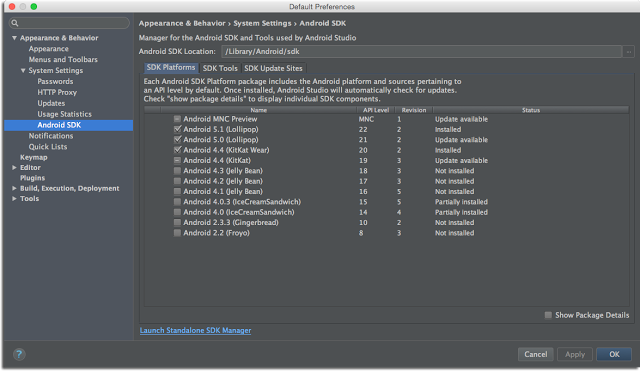
Task: Click 'Not installed' status for Android 2.2 (Froyo)
Action: coord(454,233)
